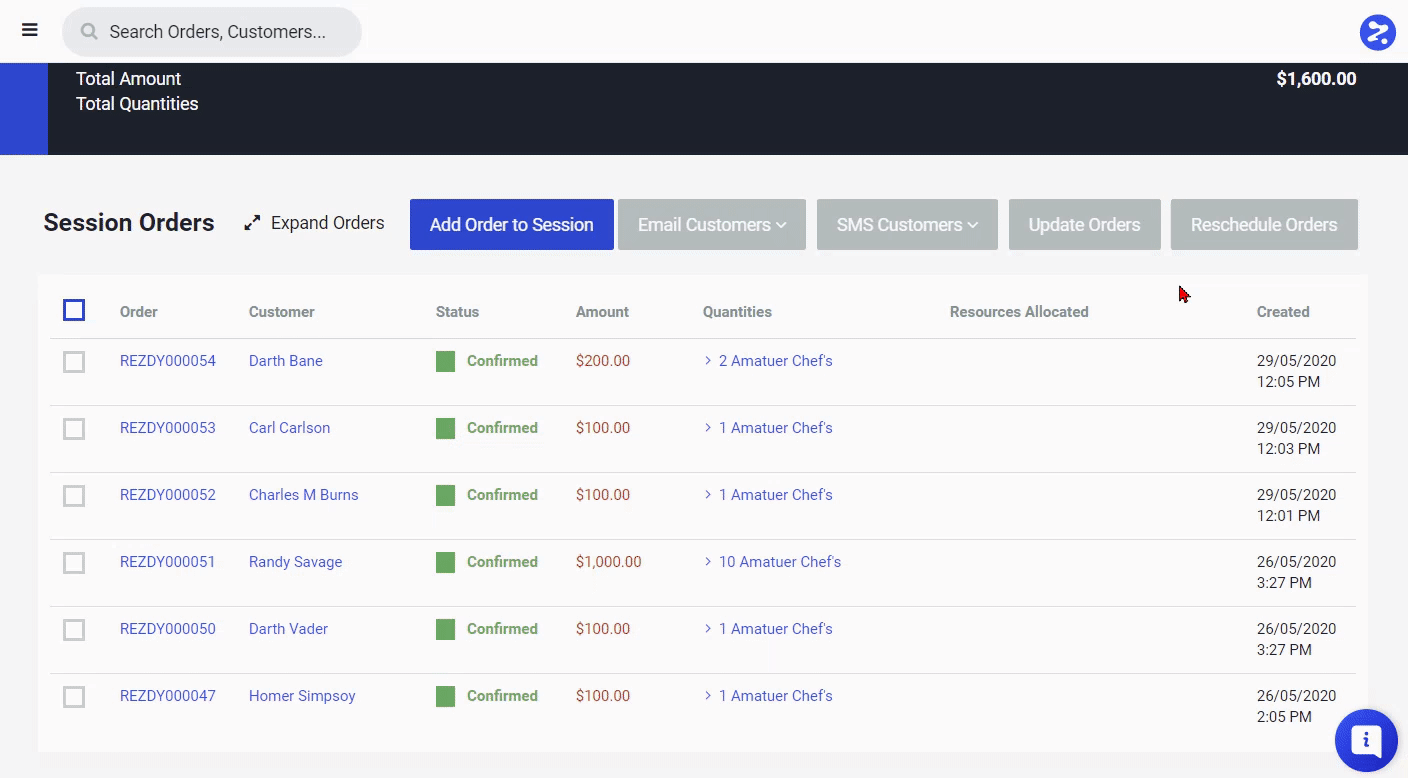The image size is (1408, 778).
Task: Click the Confirmed status for Darth Vader
Action: [502, 629]
